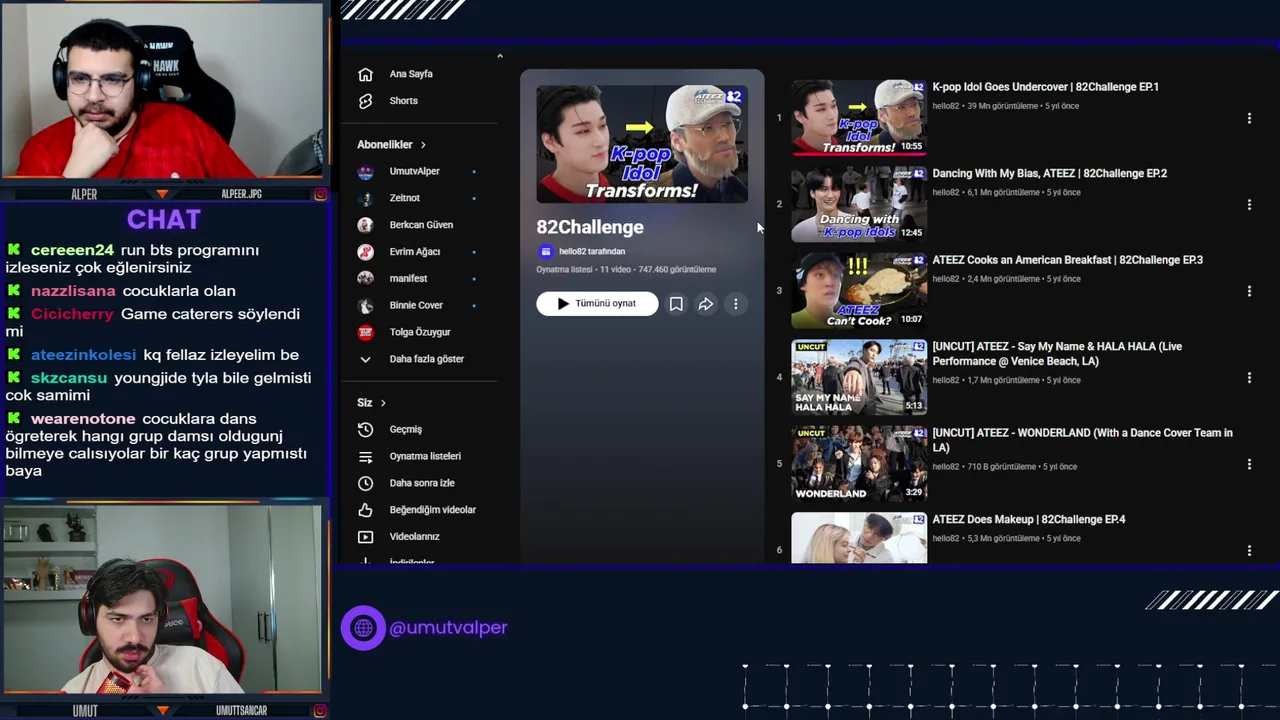Viewport: 1280px width, 720px height.
Task: Open playlist more options three-dot menu
Action: (x=736, y=304)
